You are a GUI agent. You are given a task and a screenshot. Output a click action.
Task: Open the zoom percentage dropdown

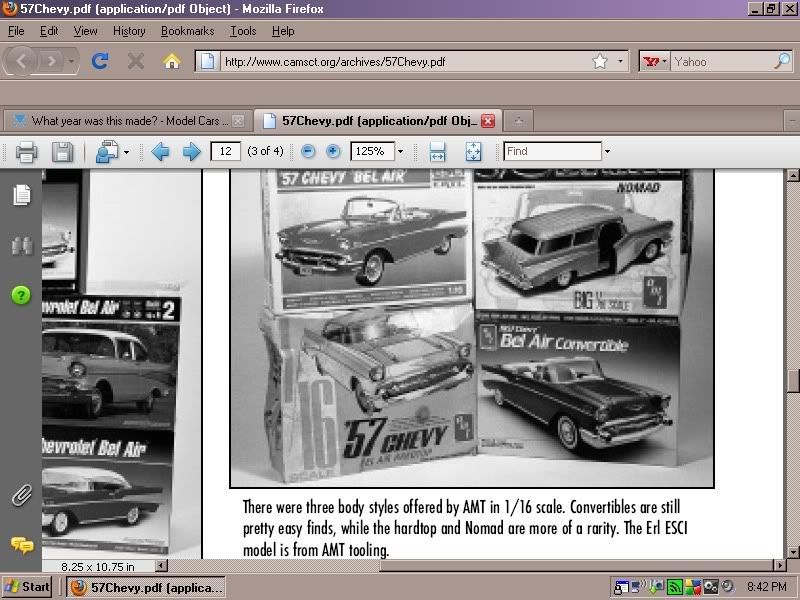pos(402,151)
